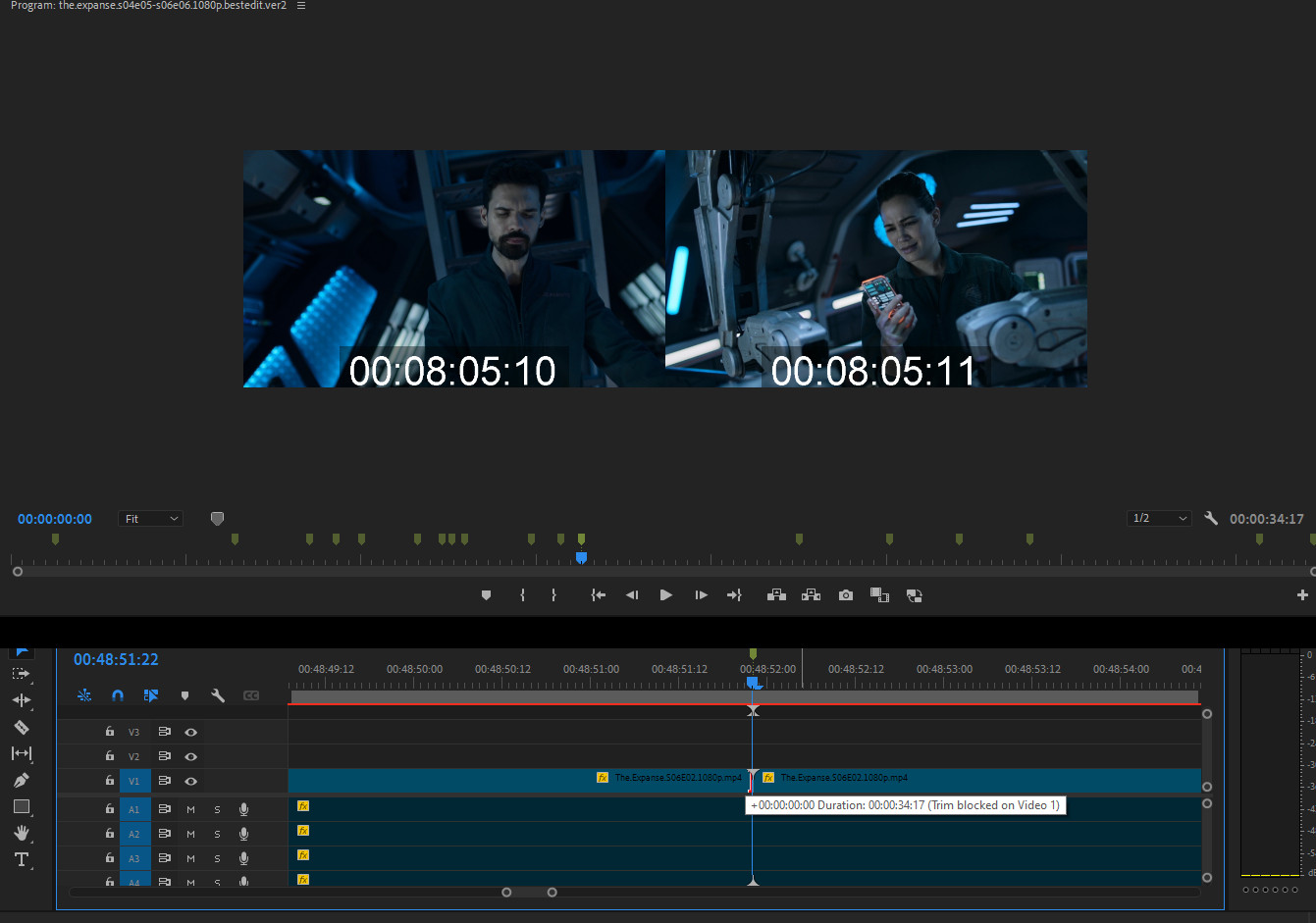Activate the Hand tool
The image size is (1316, 923).
click(x=22, y=833)
